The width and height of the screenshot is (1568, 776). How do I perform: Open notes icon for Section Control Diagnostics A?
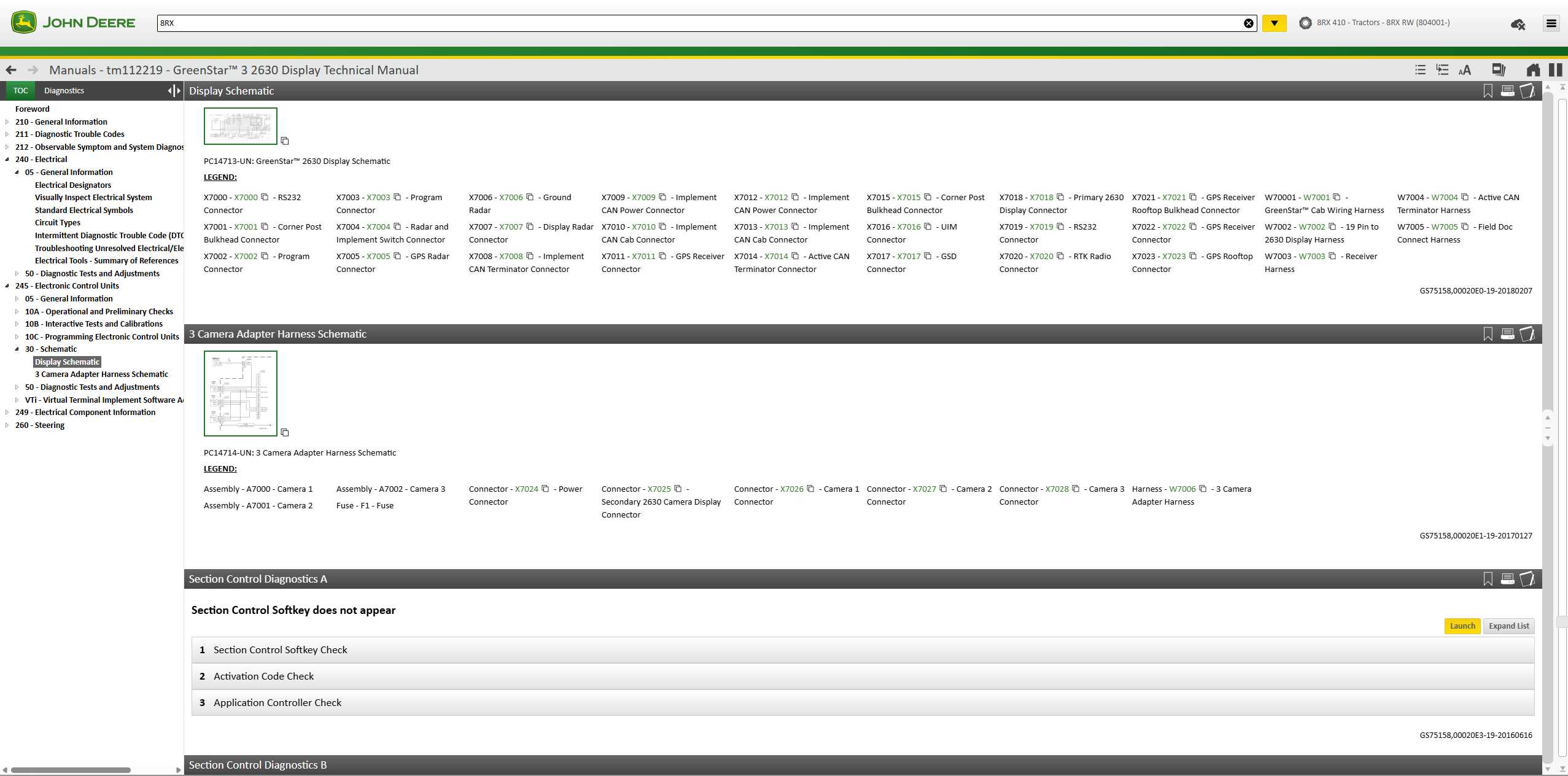[x=1527, y=579]
